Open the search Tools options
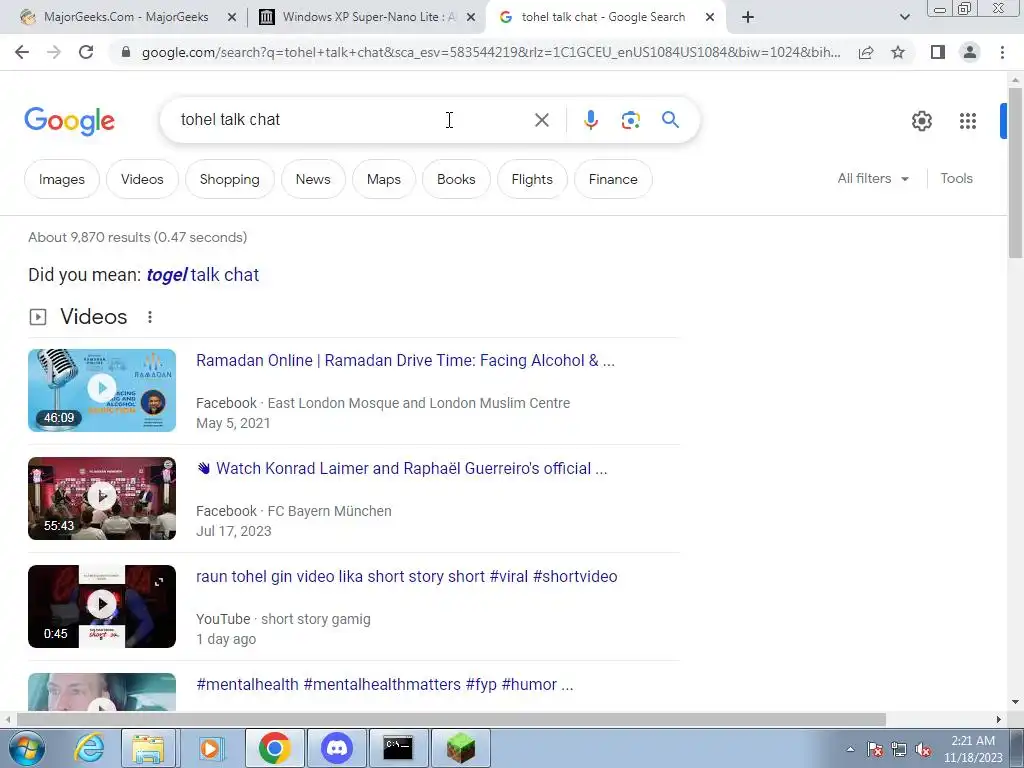 click(956, 178)
